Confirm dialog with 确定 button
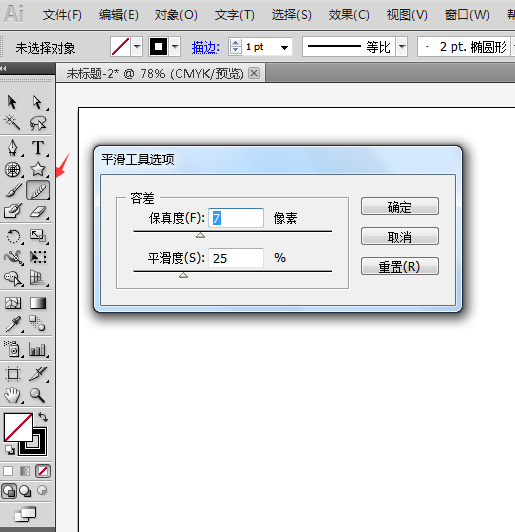Screen dimensions: 515x532 tap(400, 206)
